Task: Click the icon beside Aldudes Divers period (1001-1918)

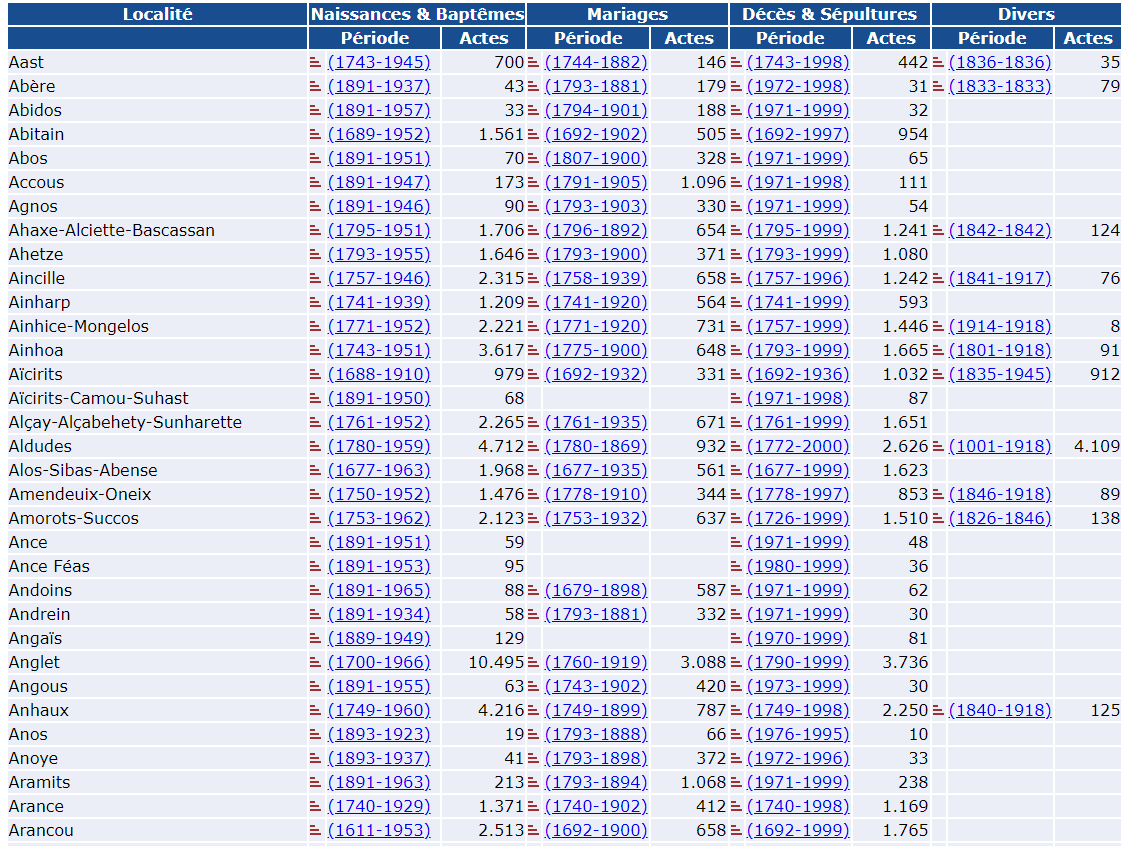Action: [938, 446]
